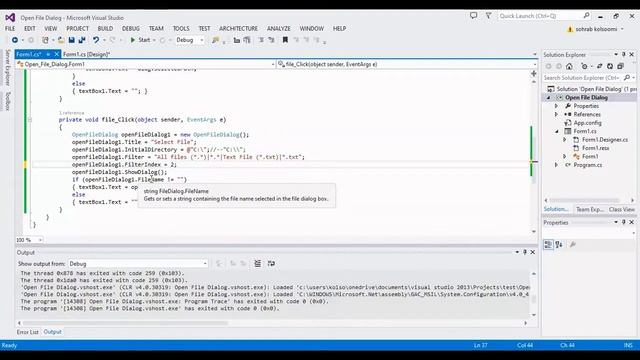This screenshot has height=360, width=640.
Task: Toggle the pin on the Form1.cs tab
Action: point(48,54)
